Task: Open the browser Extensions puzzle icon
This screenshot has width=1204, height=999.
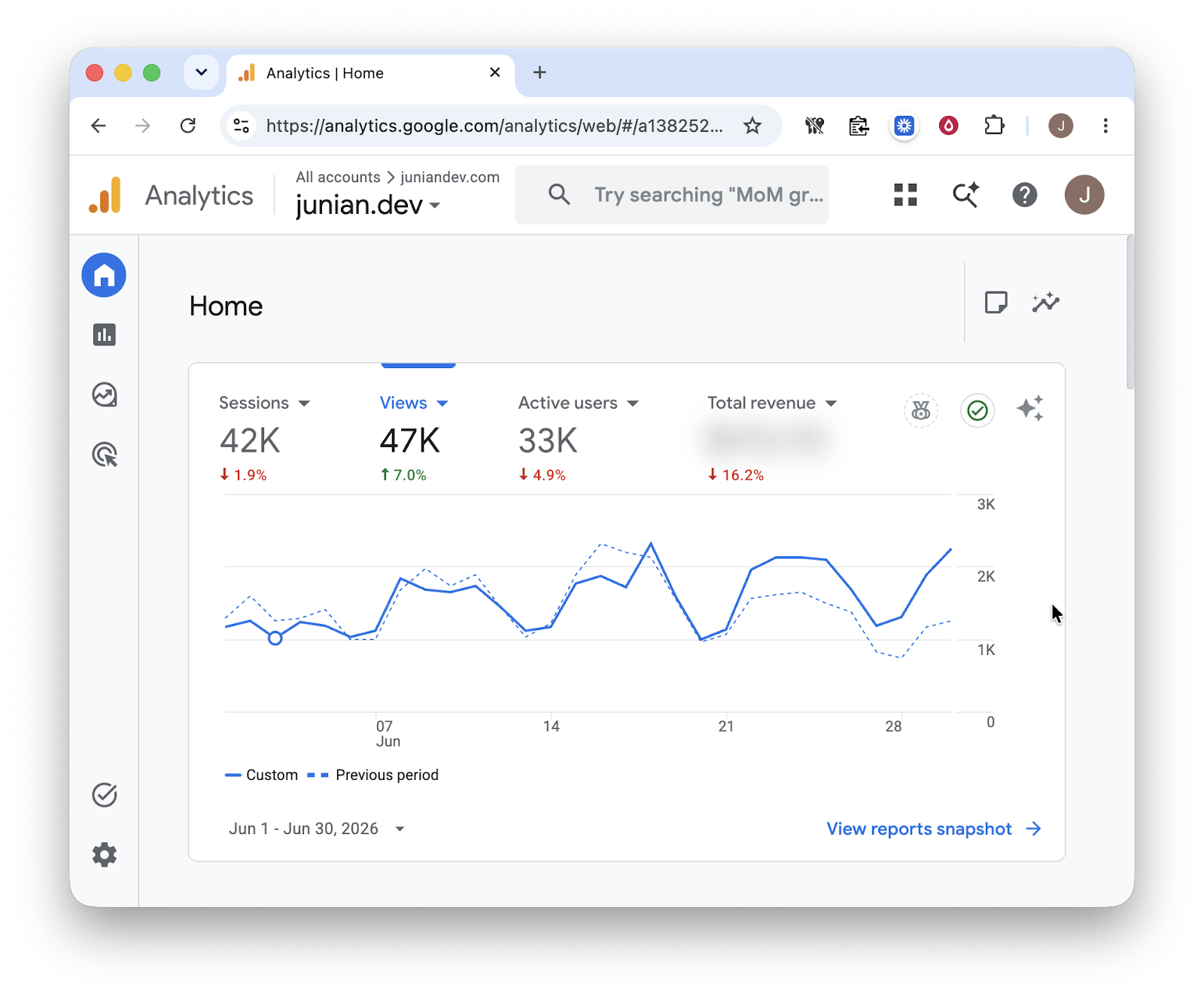Action: (994, 126)
